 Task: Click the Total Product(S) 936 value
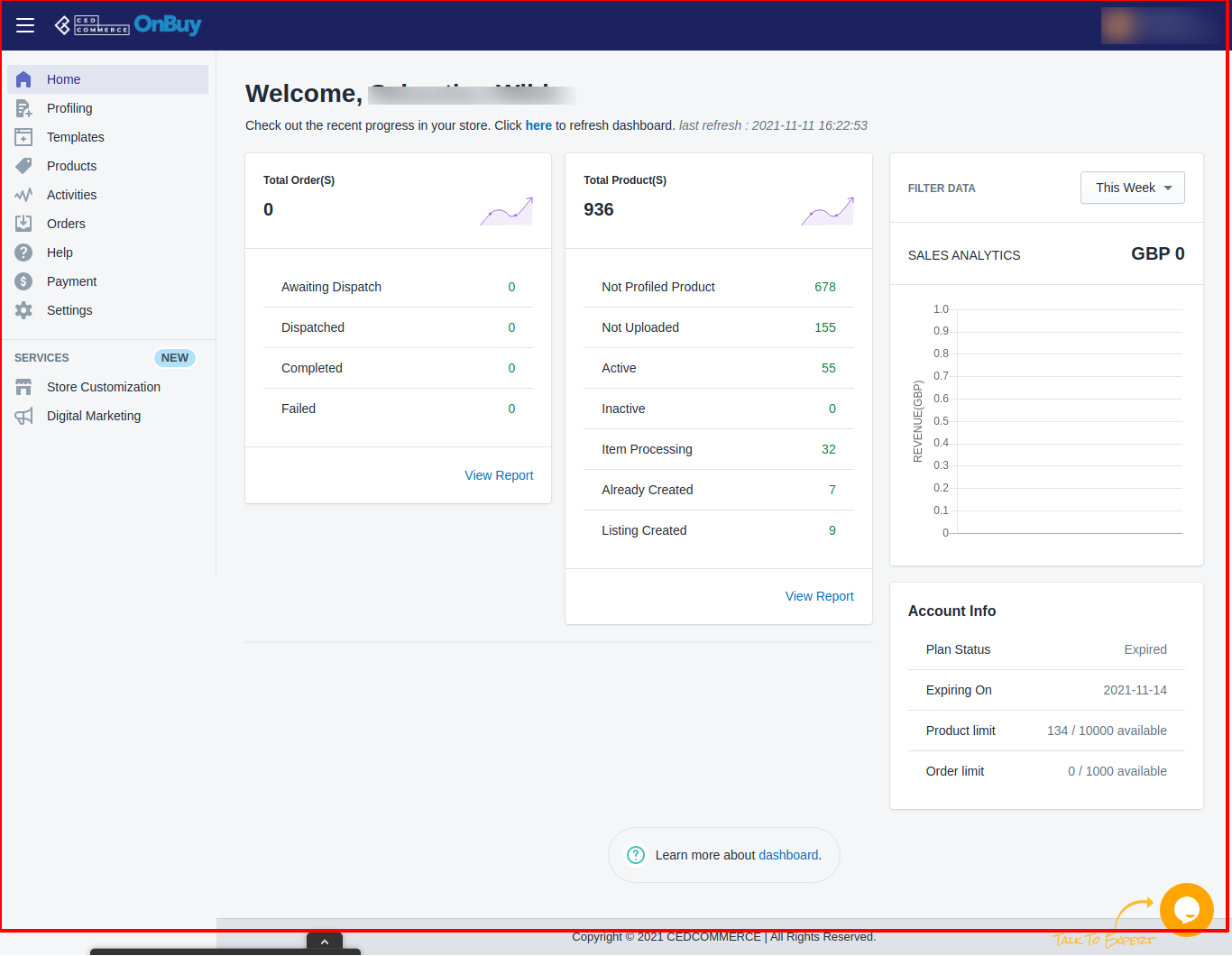pyautogui.click(x=599, y=209)
